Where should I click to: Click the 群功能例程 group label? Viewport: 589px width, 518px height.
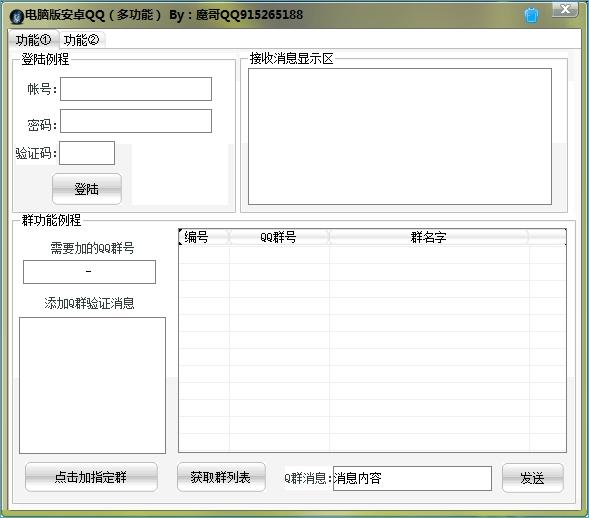pyautogui.click(x=51, y=220)
